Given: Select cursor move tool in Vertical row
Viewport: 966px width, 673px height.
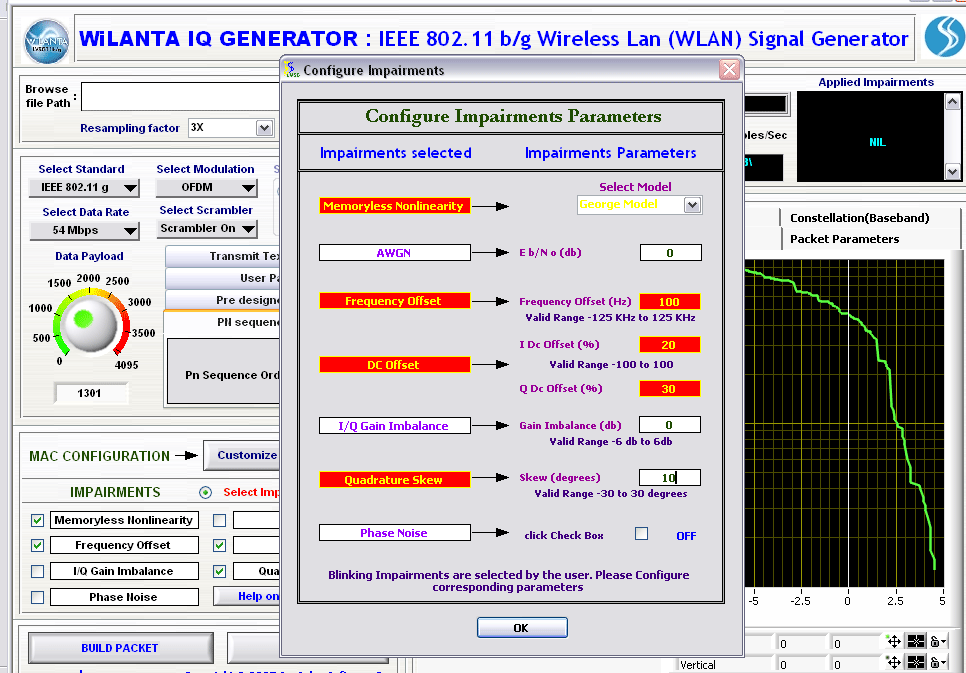Looking at the screenshot, I should click(x=893, y=663).
